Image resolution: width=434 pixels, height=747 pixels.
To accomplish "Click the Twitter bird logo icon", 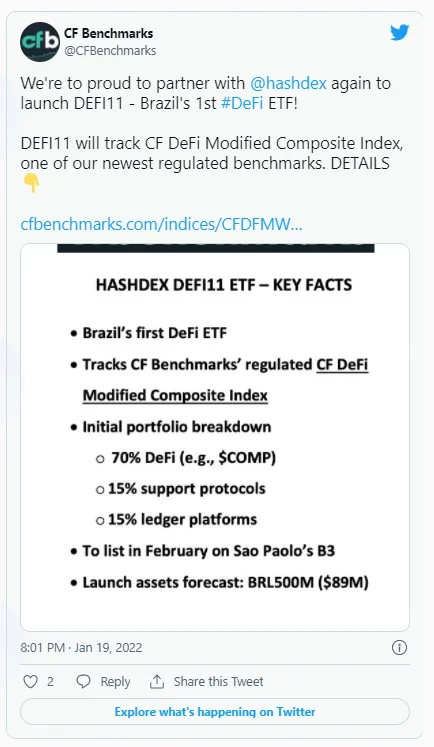I will (x=399, y=32).
